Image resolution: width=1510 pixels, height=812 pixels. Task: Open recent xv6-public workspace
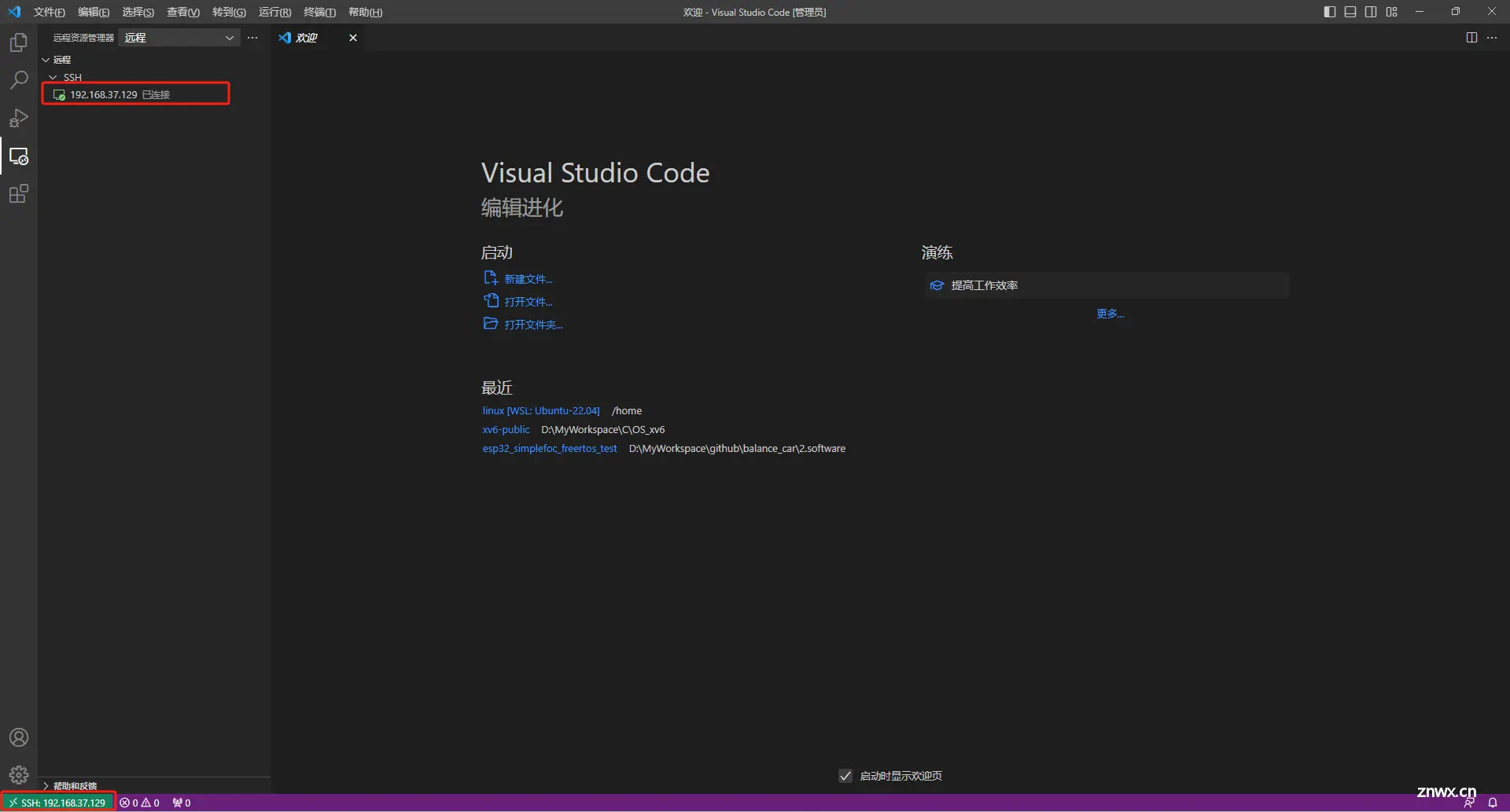(506, 429)
